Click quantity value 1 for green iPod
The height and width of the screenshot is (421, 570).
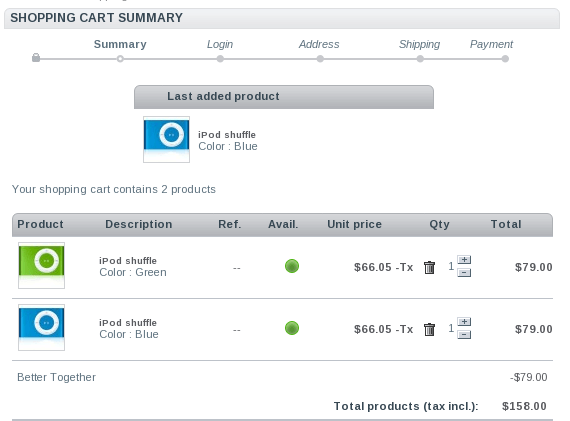pyautogui.click(x=451, y=266)
